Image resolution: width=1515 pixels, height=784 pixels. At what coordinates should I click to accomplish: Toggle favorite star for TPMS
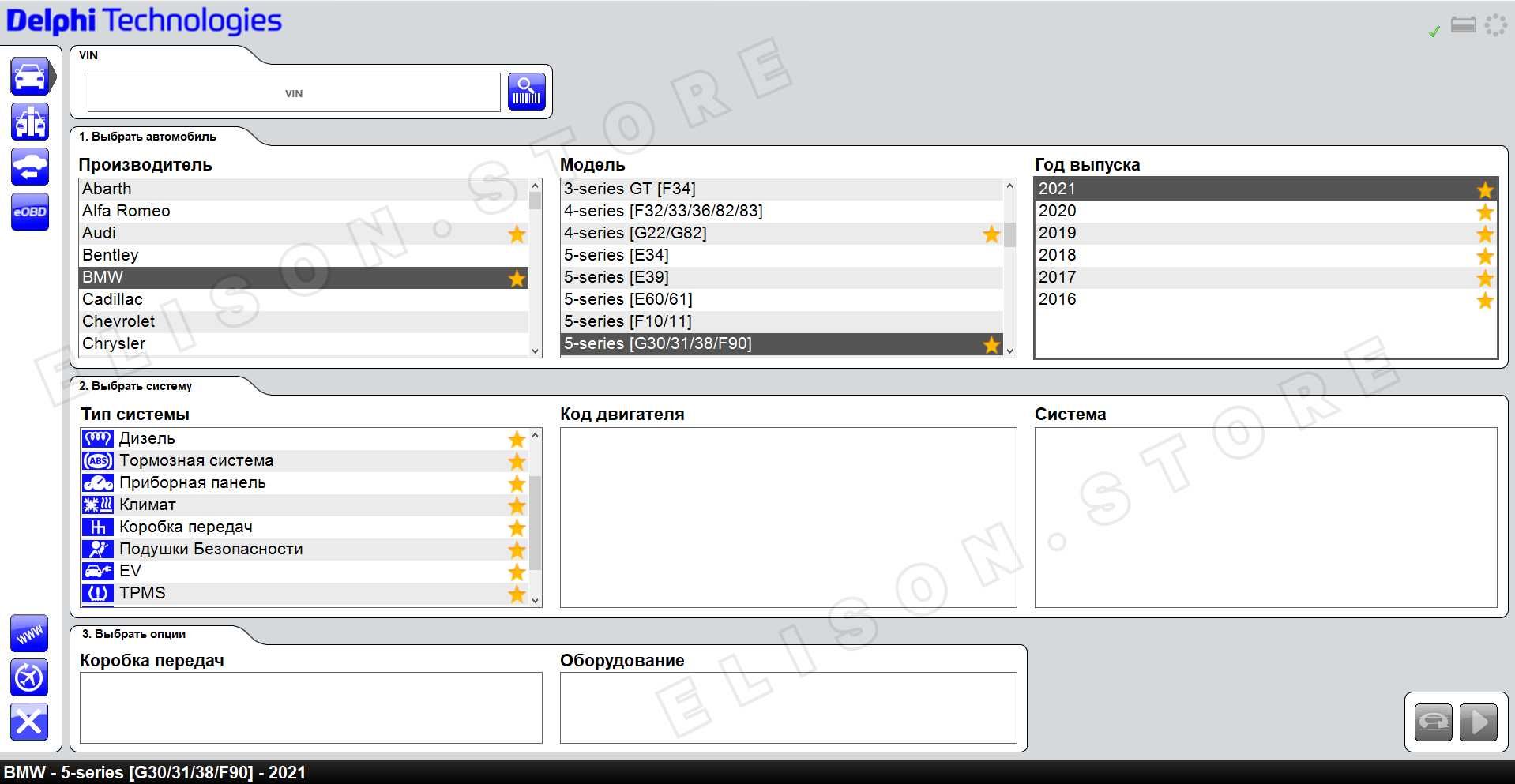point(517,594)
